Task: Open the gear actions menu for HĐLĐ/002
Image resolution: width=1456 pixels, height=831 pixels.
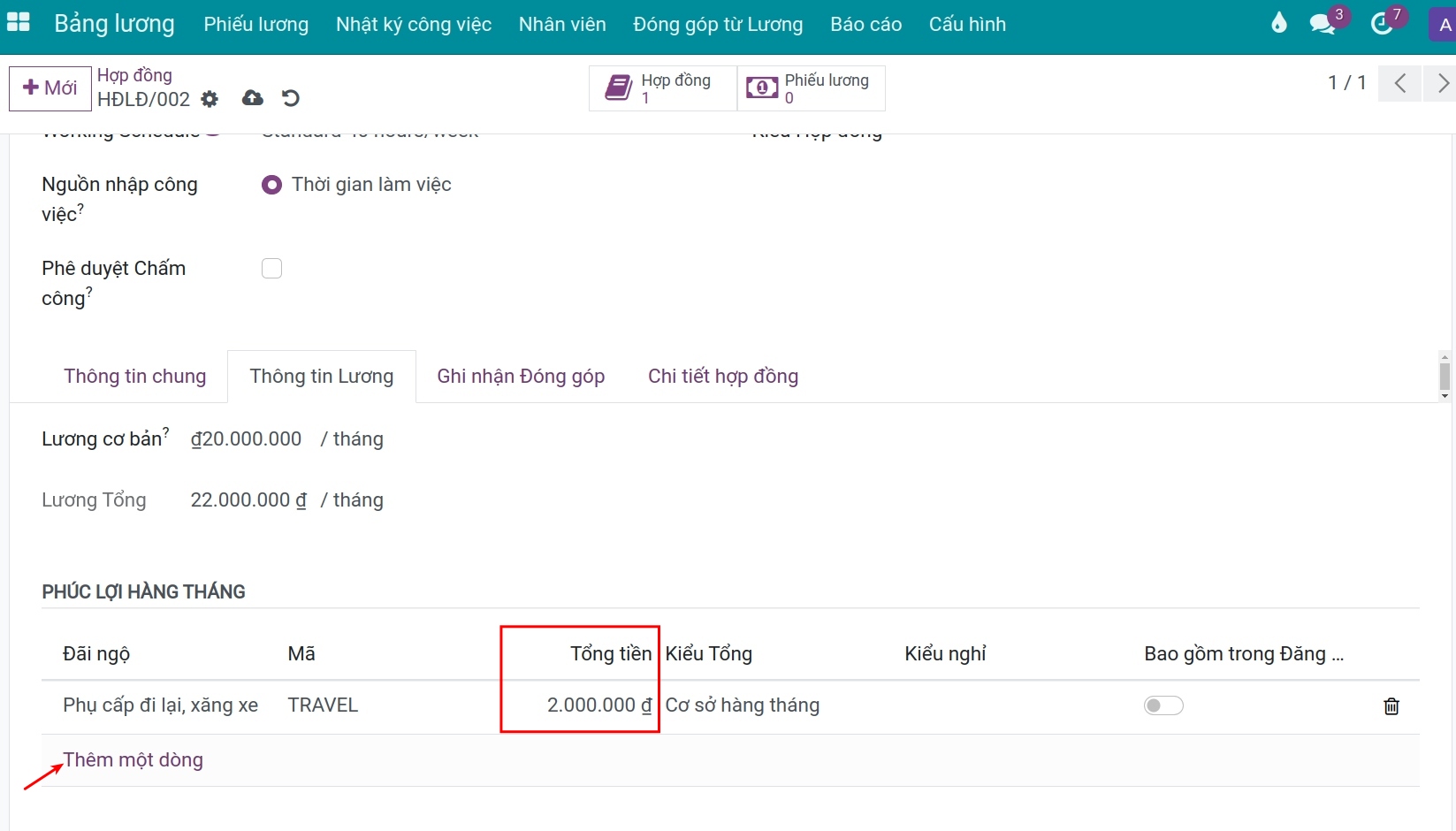Action: tap(210, 99)
